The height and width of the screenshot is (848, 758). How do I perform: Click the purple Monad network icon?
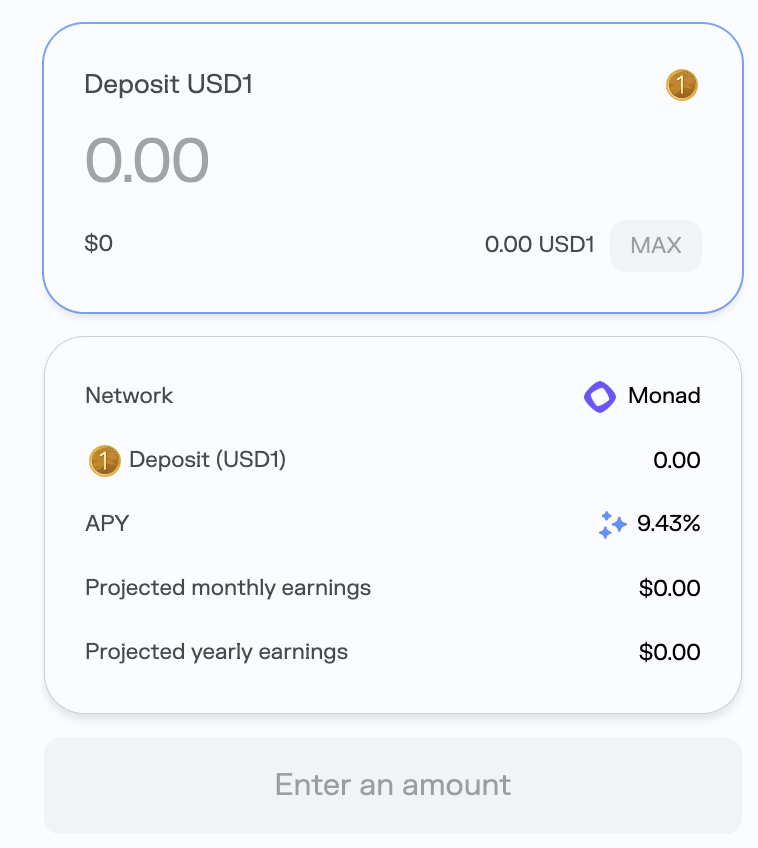point(600,396)
